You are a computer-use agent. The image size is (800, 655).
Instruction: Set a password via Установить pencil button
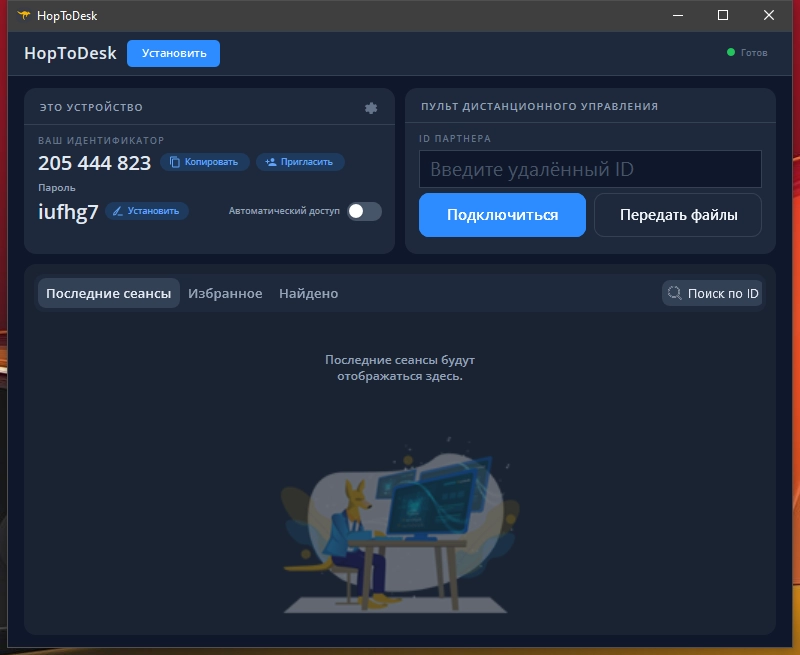147,211
